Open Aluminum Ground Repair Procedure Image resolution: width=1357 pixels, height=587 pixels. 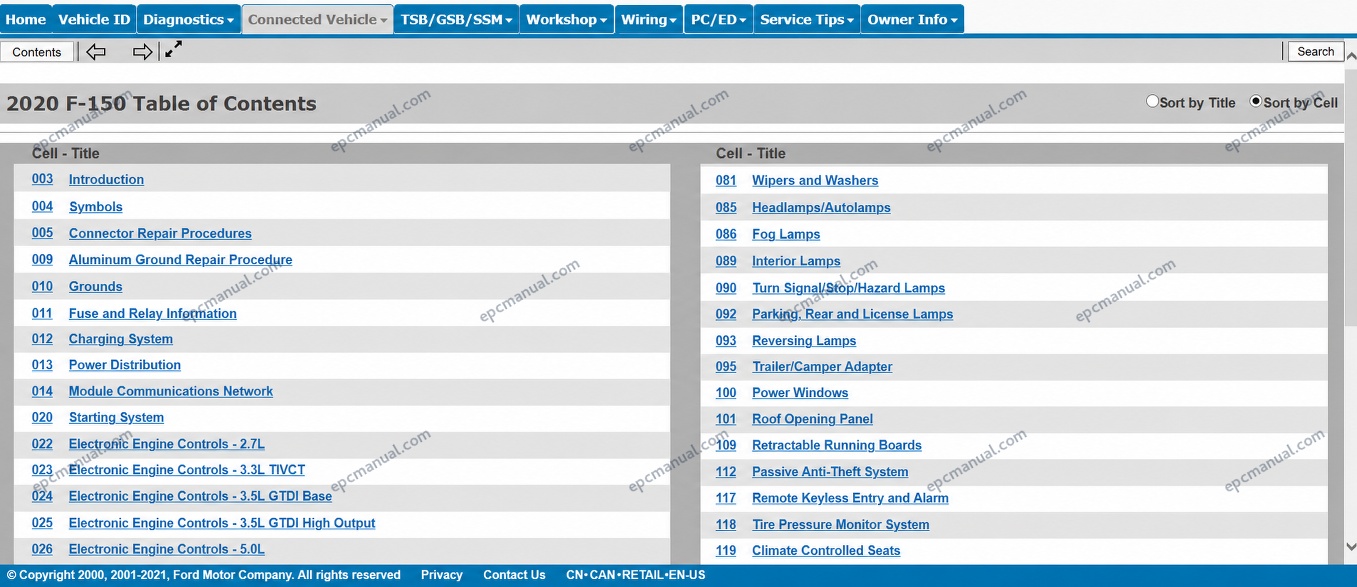tap(180, 259)
